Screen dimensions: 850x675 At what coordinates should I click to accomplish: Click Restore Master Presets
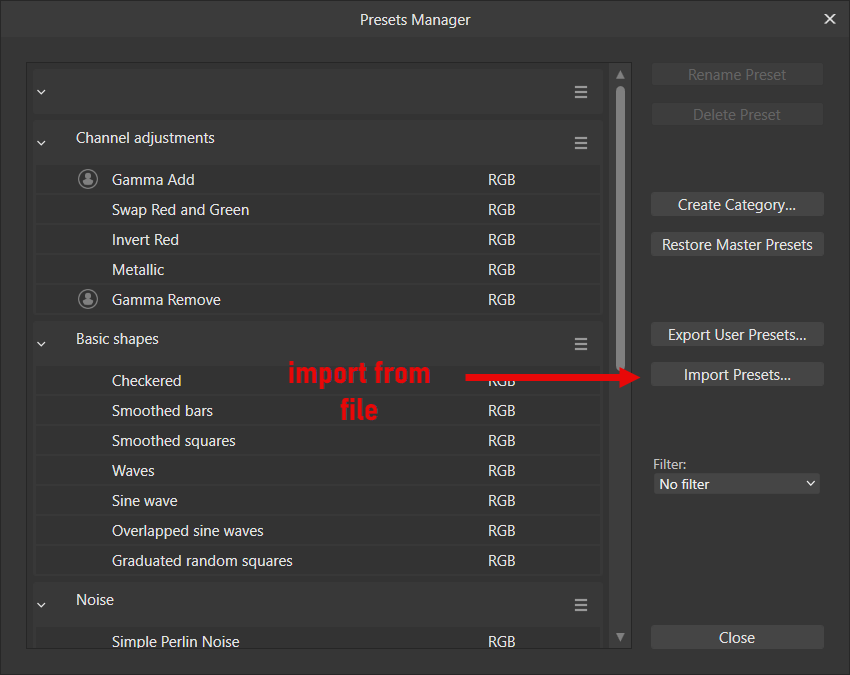point(737,245)
